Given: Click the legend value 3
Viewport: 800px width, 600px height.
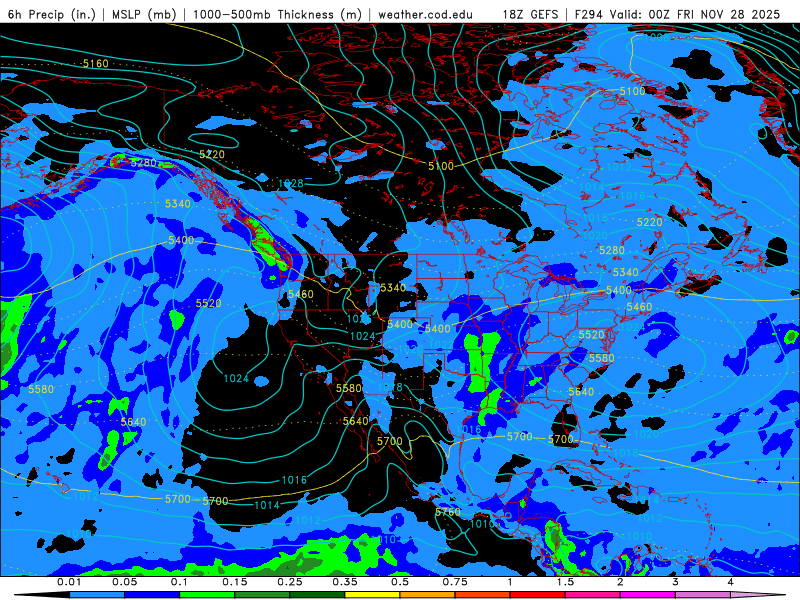Looking at the screenshot, I should tap(676, 582).
